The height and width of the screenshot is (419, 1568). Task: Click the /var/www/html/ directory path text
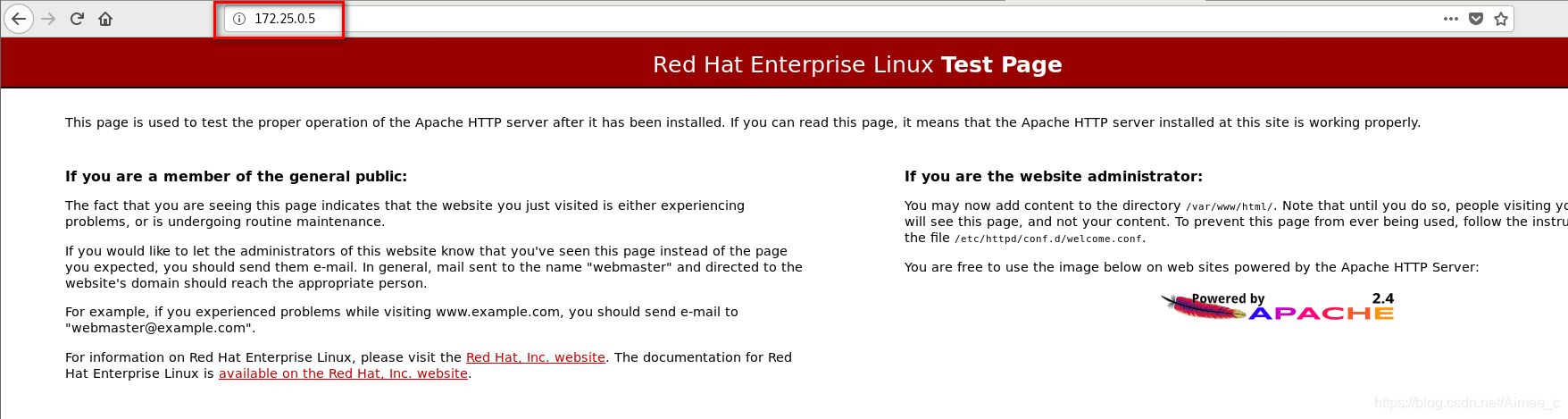pyautogui.click(x=1230, y=206)
